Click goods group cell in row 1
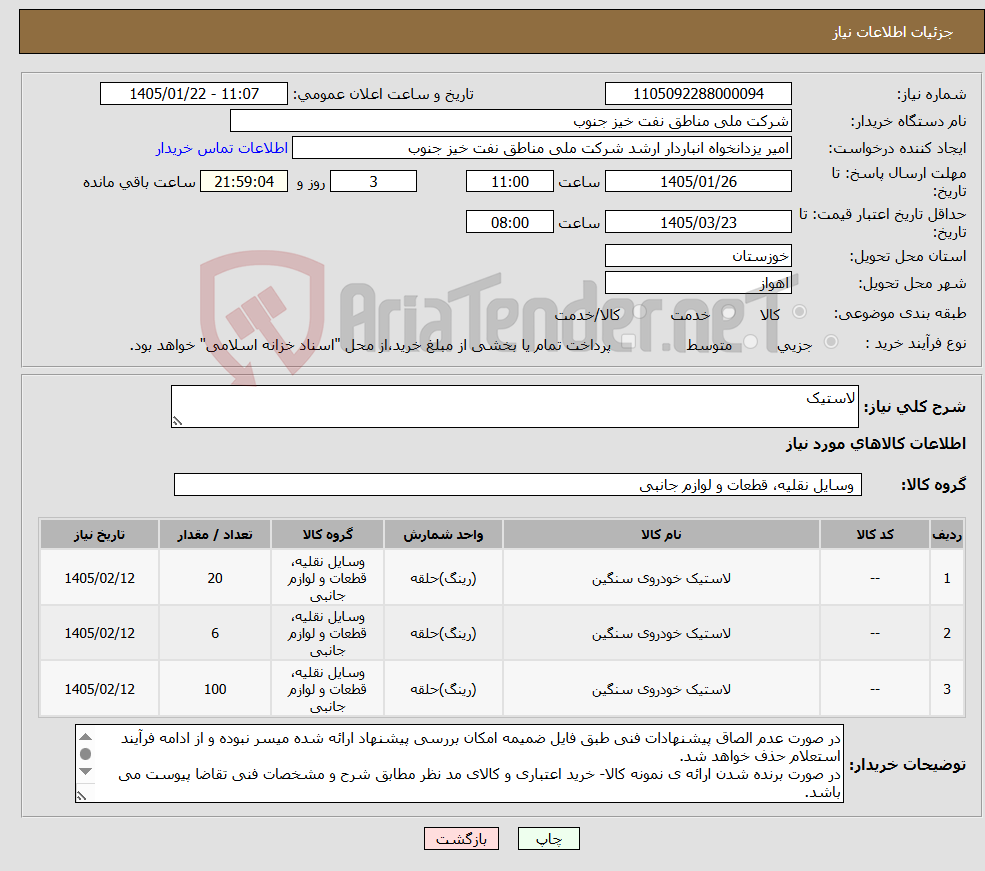This screenshot has height=871, width=985. click(327, 578)
